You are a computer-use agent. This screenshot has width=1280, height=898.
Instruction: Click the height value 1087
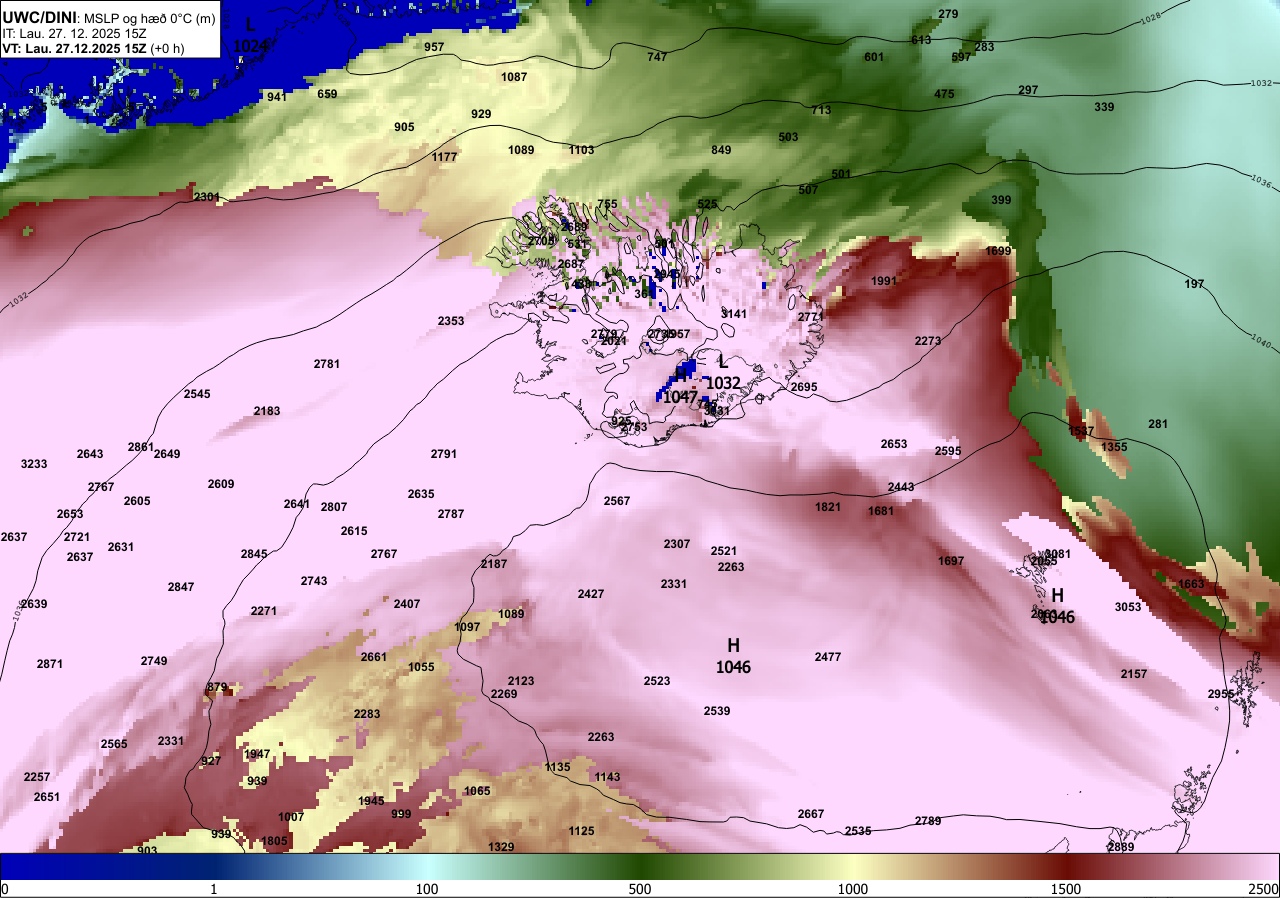coord(514,77)
